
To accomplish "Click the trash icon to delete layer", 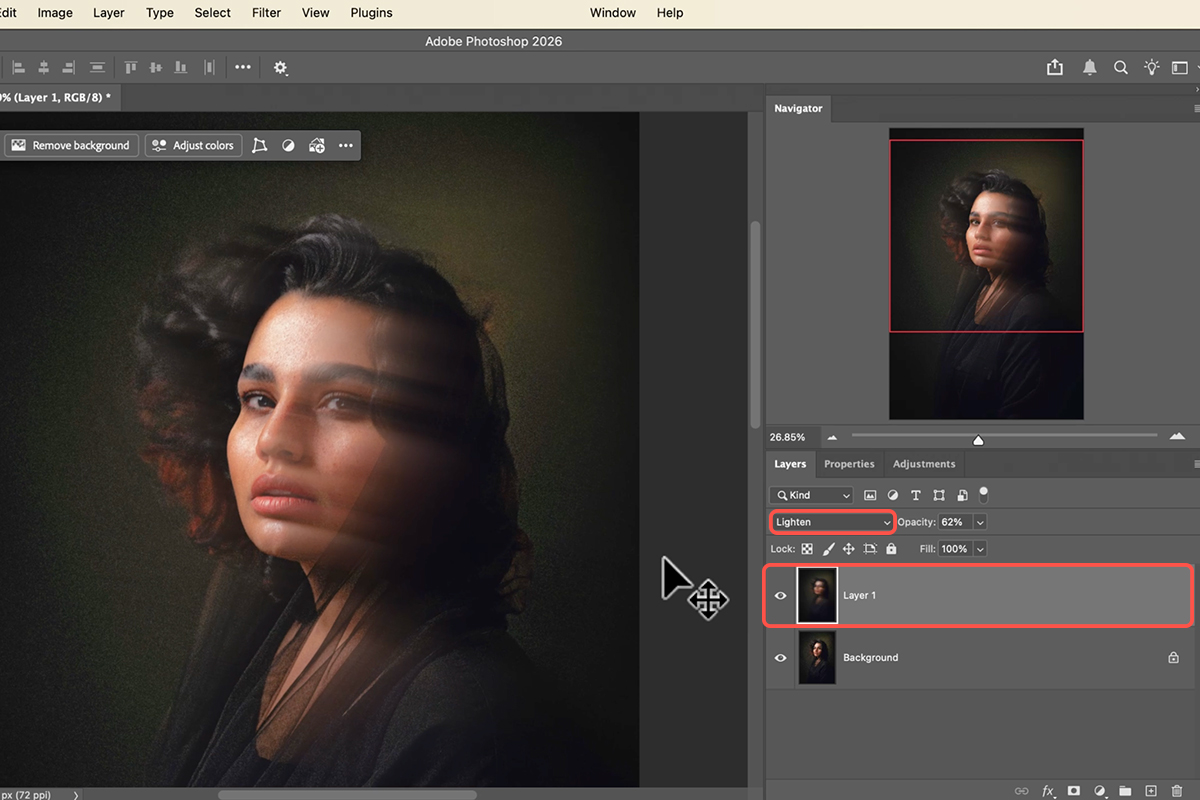I will [x=1176, y=791].
